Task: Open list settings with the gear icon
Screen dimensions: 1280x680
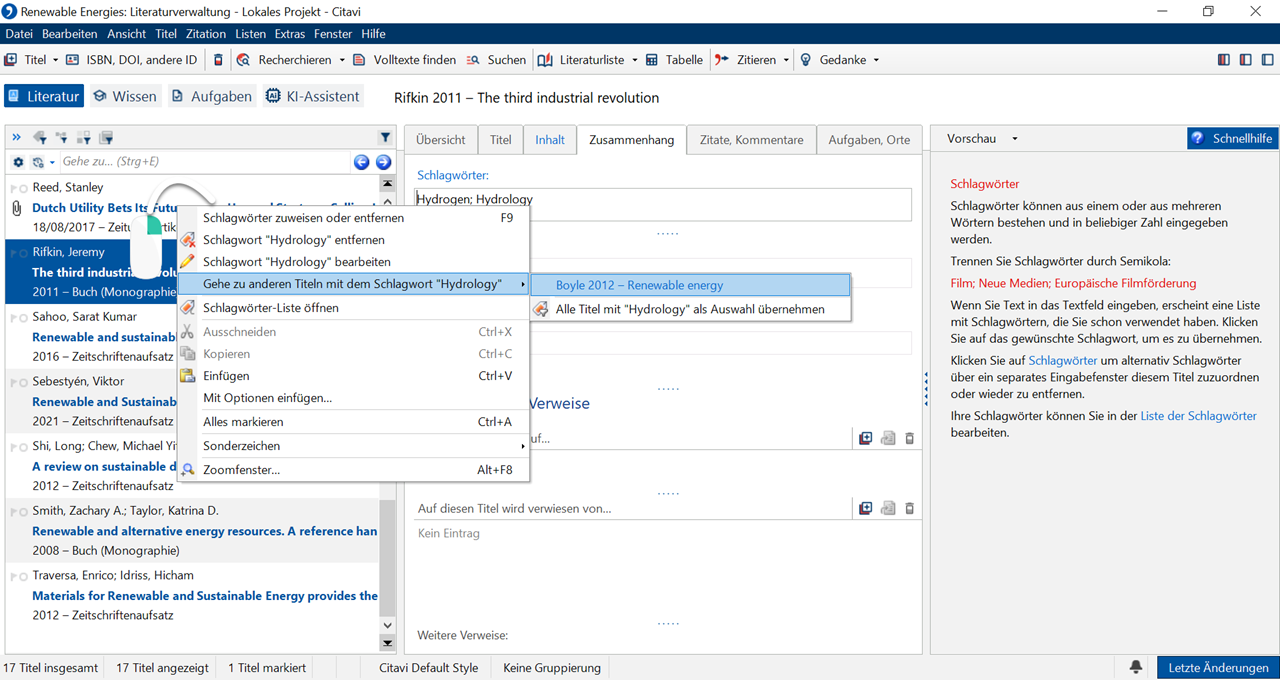Action: pos(18,162)
